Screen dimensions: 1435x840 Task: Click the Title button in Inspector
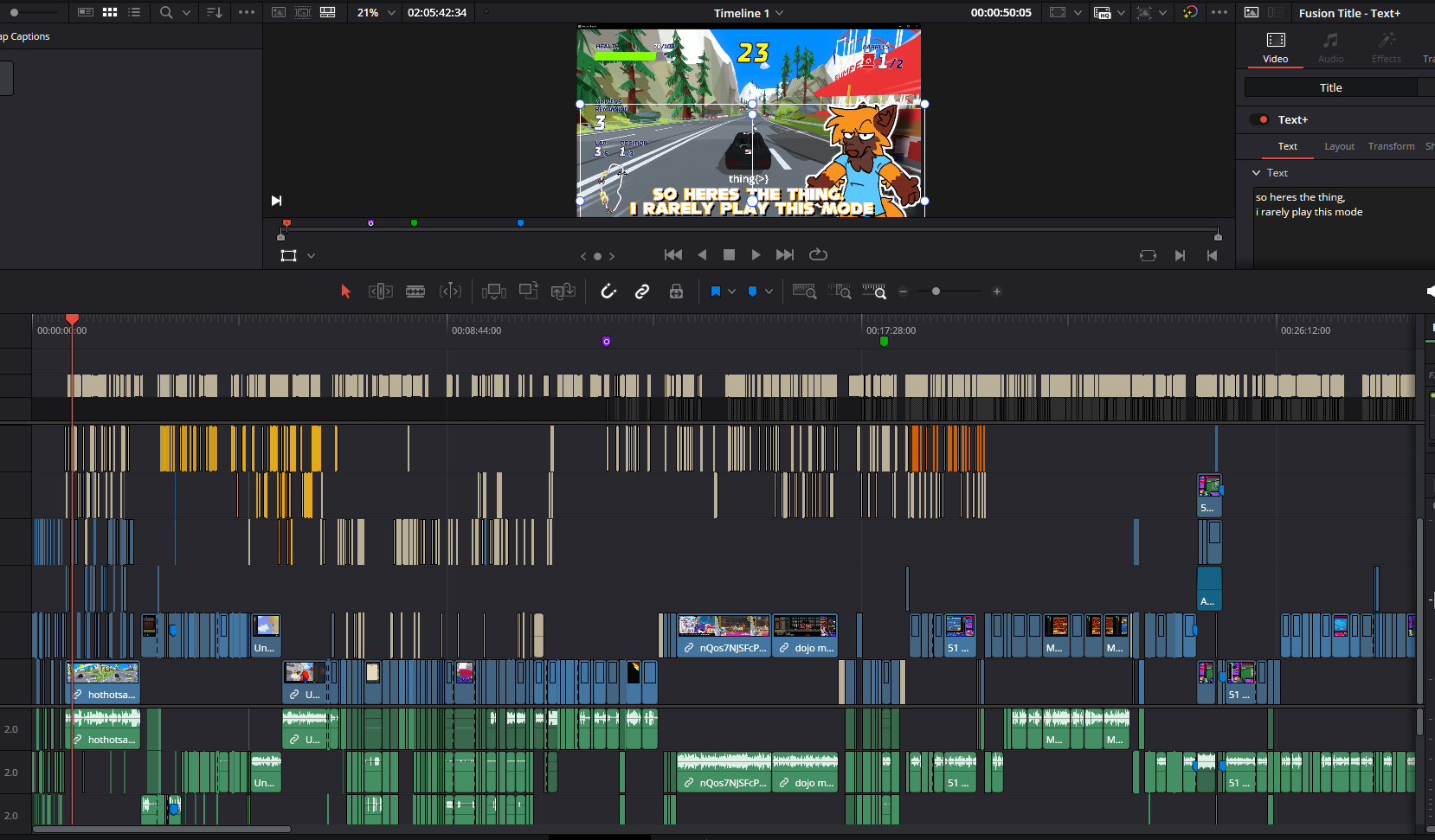tap(1330, 87)
